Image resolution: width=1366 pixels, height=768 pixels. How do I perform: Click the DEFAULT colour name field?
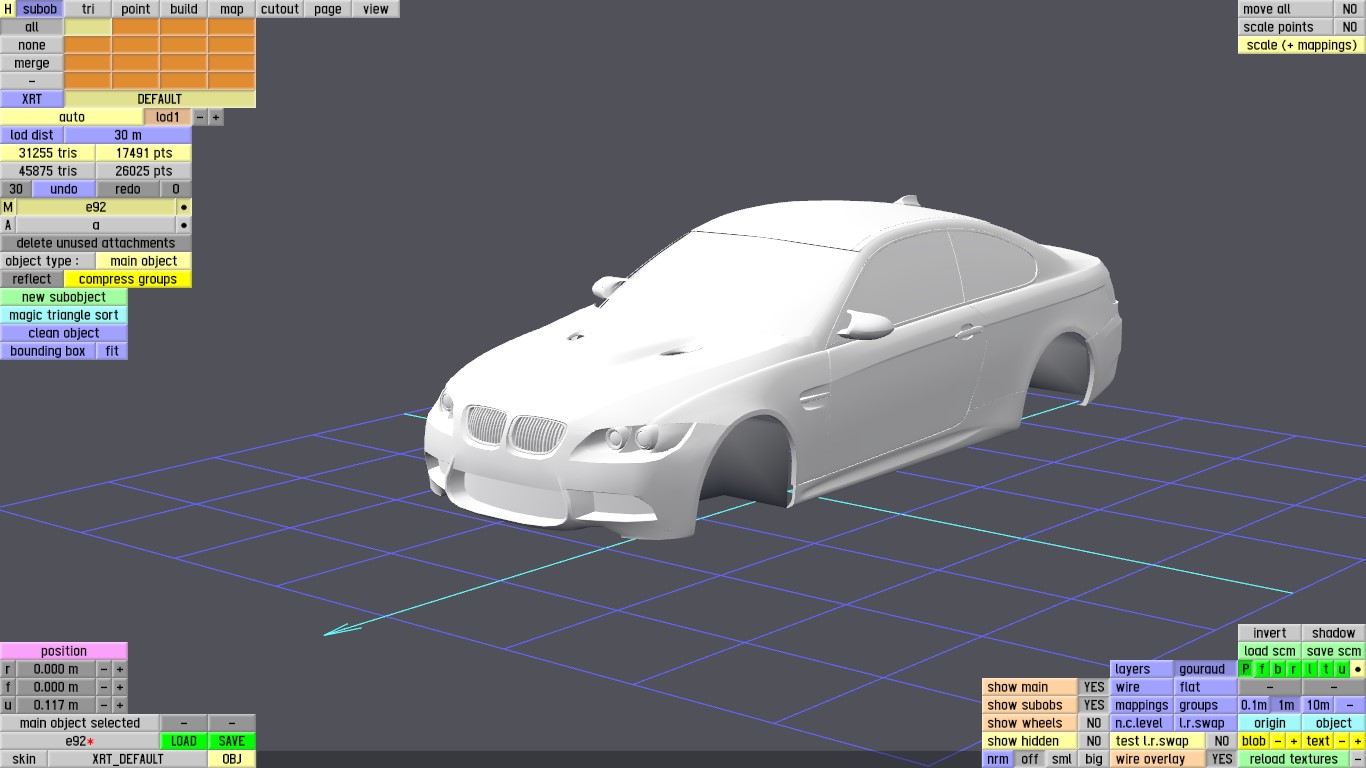[160, 99]
